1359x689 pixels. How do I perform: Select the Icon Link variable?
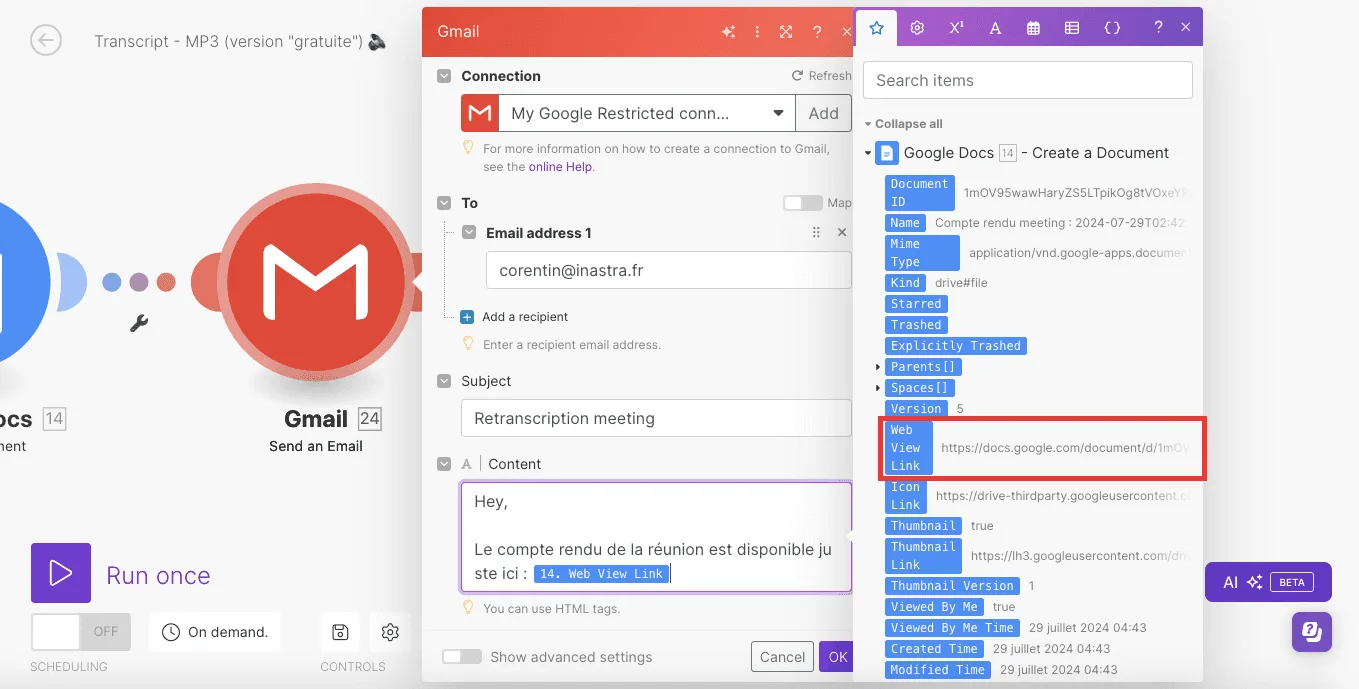(905, 496)
